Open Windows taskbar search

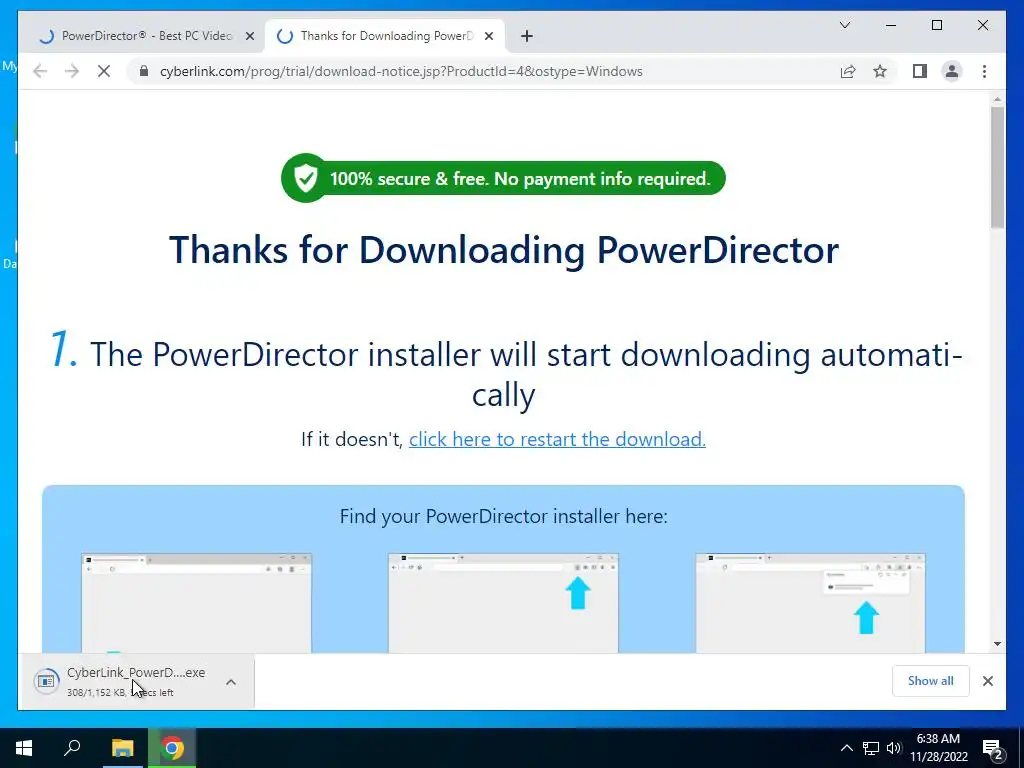coord(72,748)
